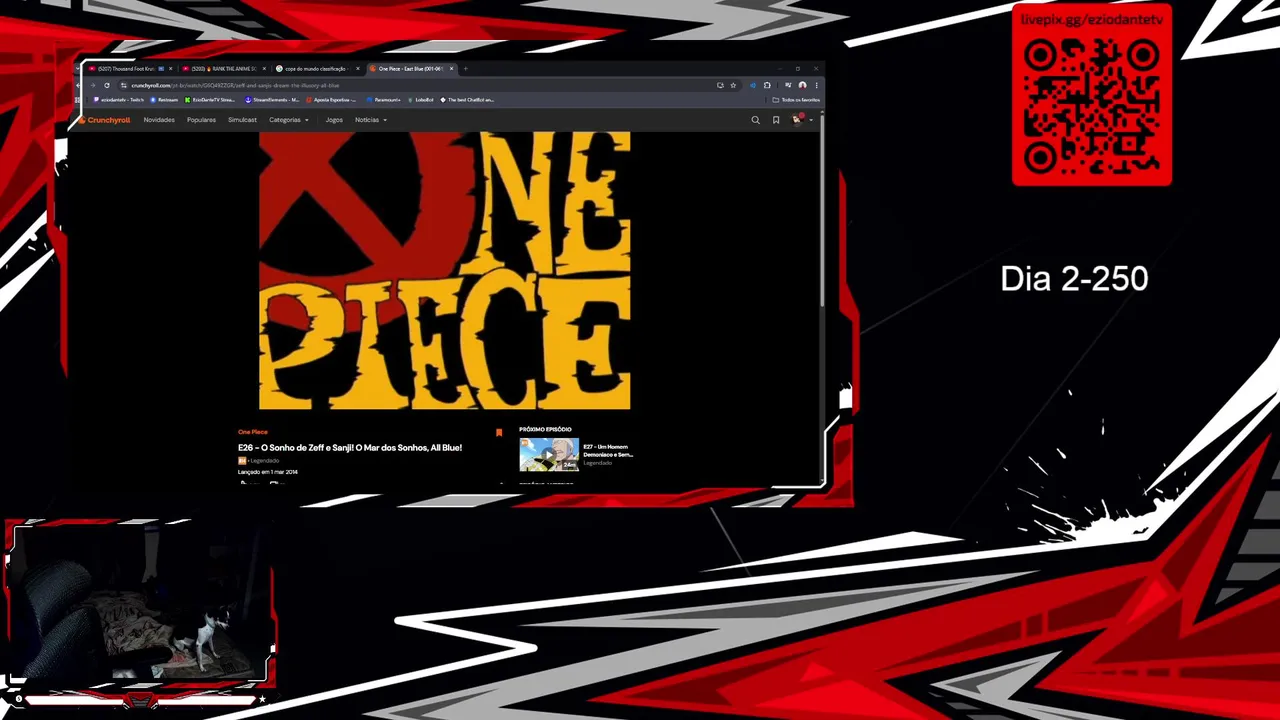Expand the Categorias dropdown
The height and width of the screenshot is (720, 1280).
[x=288, y=120]
